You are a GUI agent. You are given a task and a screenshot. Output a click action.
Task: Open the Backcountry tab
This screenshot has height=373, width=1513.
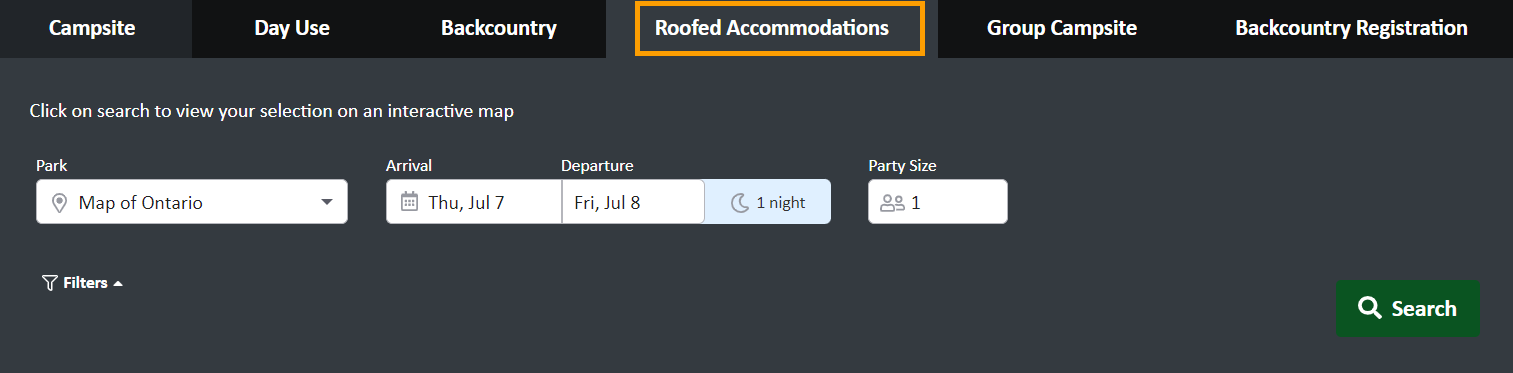click(499, 29)
